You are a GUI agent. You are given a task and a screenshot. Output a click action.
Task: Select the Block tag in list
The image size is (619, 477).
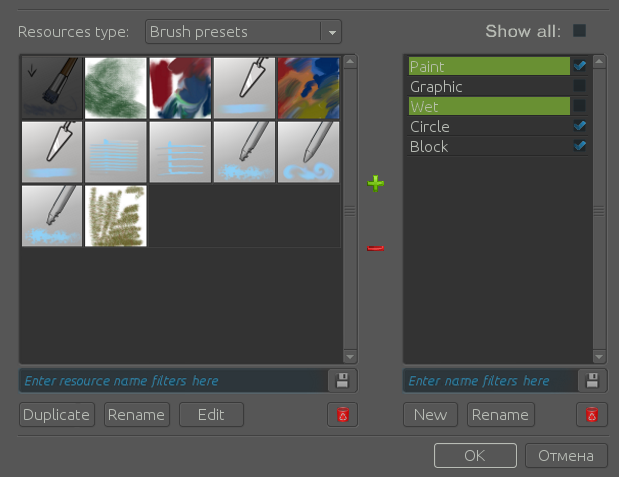488,146
